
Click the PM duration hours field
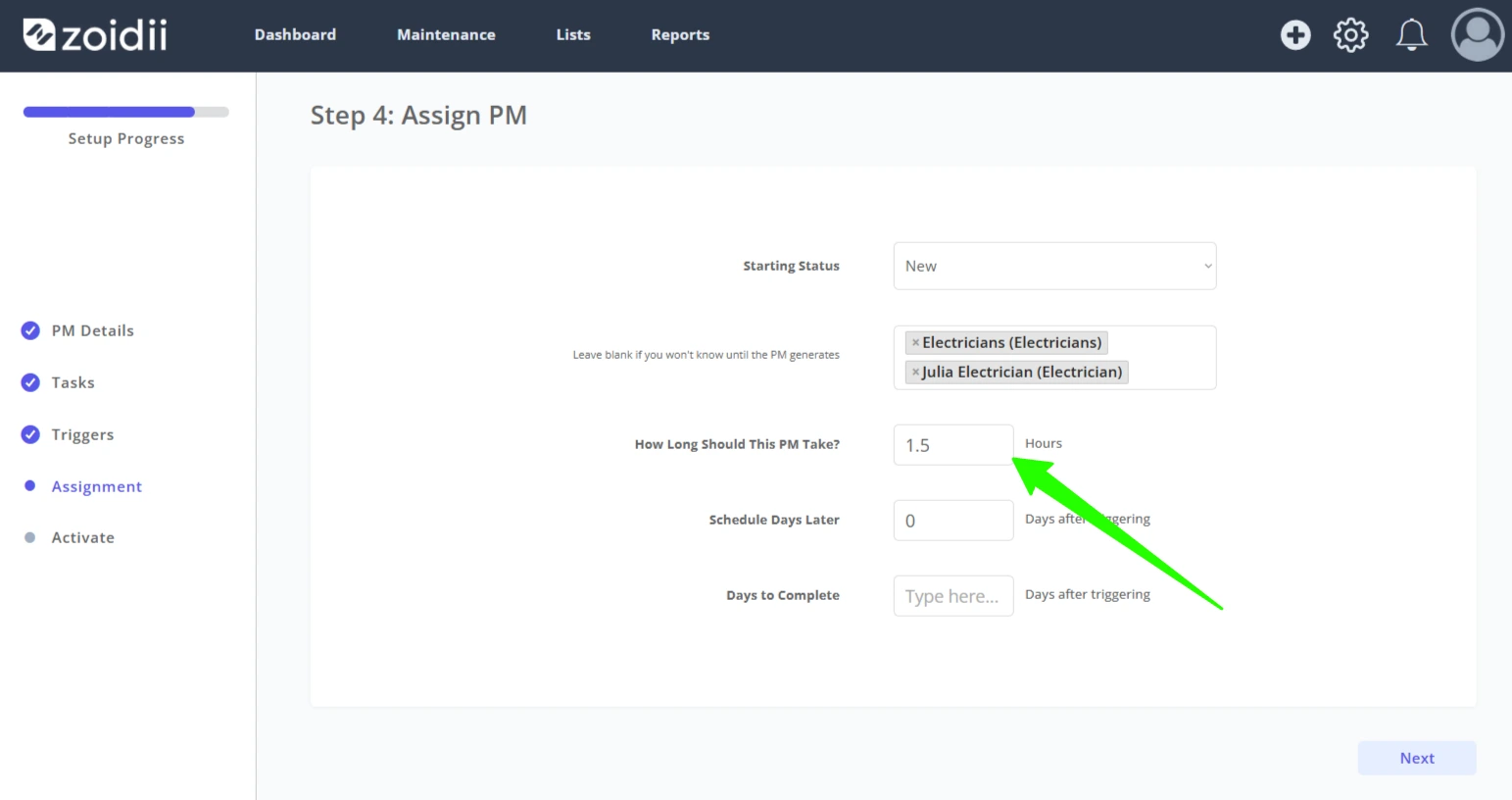[x=953, y=445]
